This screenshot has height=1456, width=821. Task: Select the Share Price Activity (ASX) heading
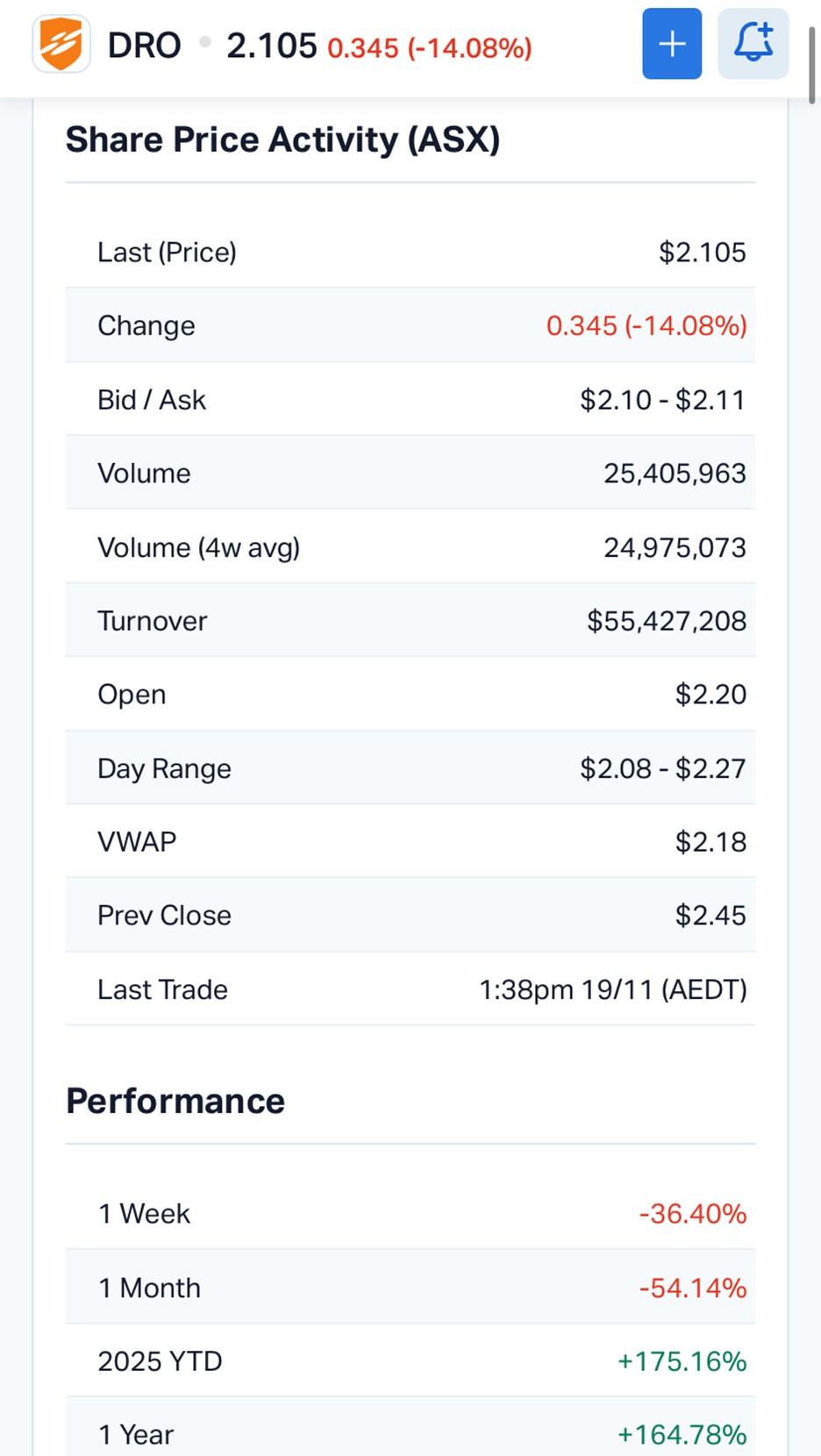click(x=282, y=140)
